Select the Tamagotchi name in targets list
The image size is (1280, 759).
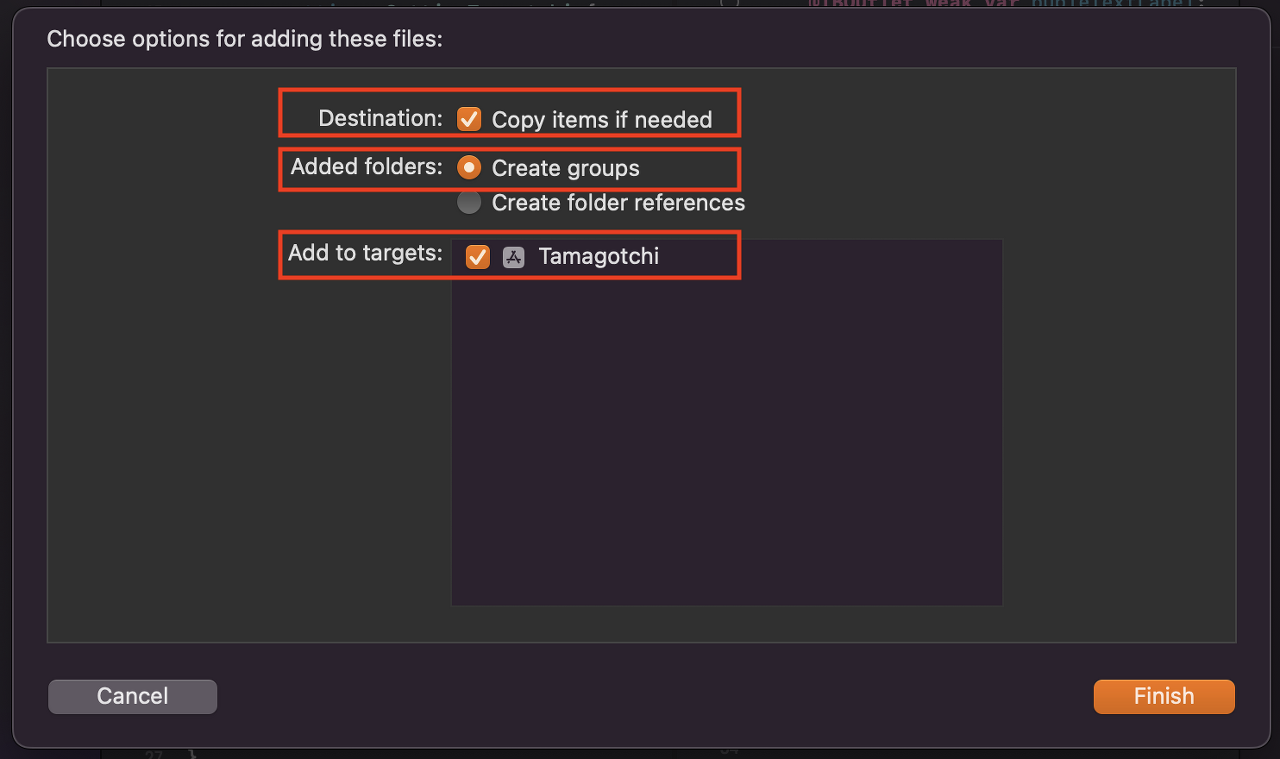[598, 256]
